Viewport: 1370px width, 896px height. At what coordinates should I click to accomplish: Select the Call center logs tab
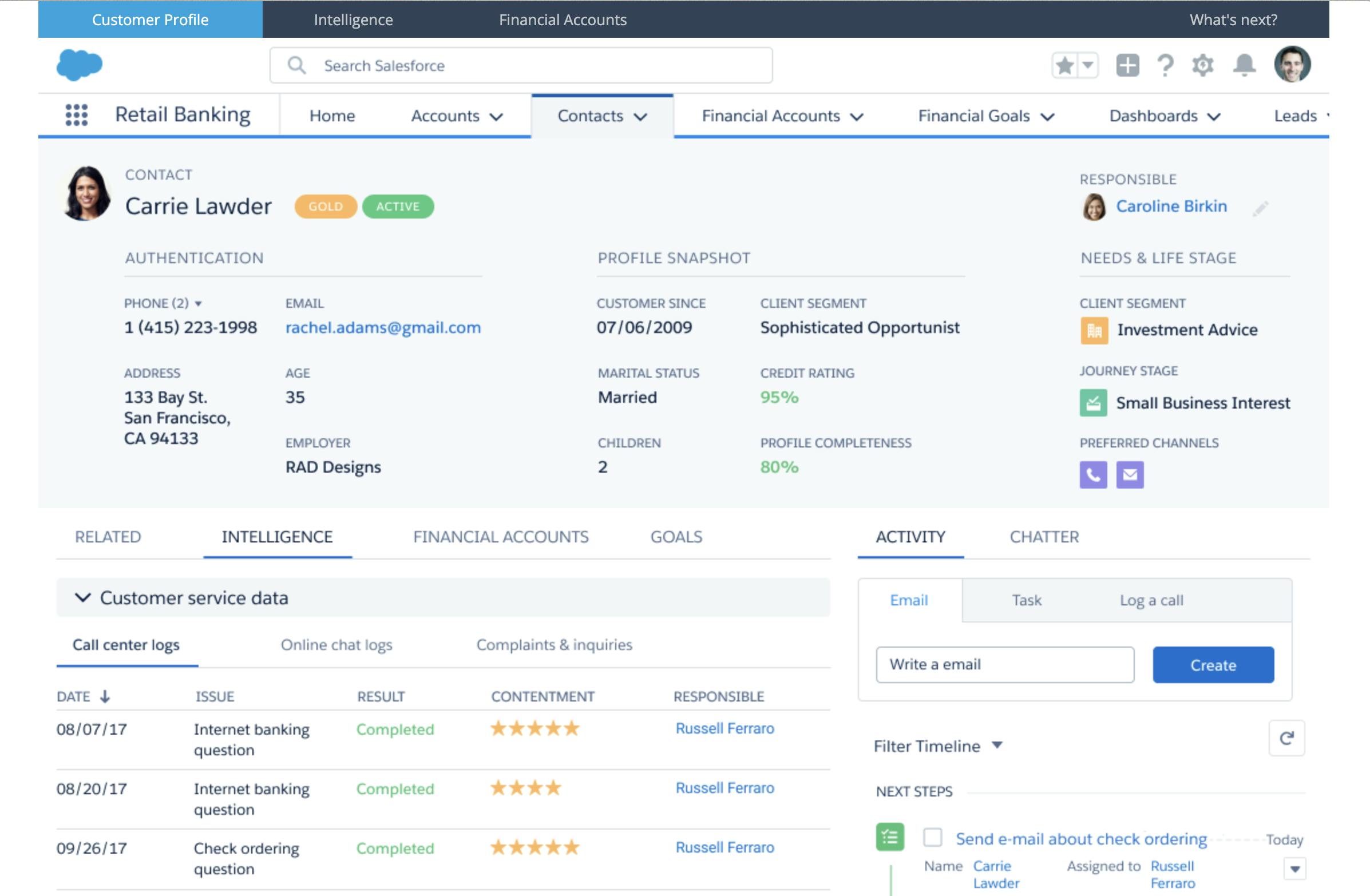[x=126, y=645]
